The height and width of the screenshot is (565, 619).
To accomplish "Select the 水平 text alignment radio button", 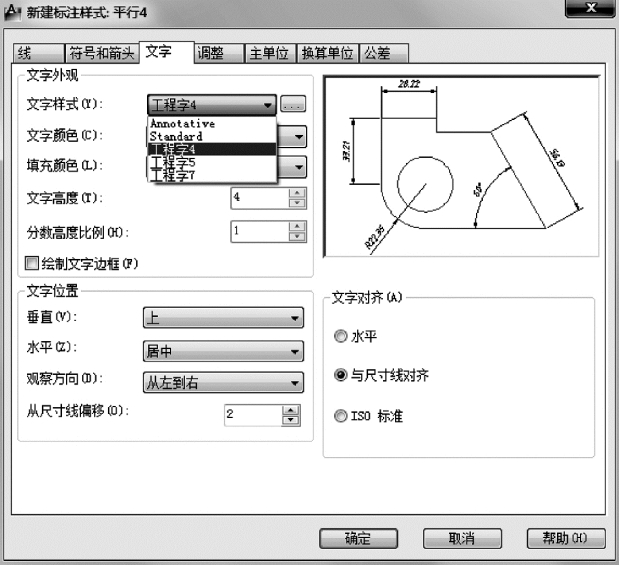I will (342, 337).
